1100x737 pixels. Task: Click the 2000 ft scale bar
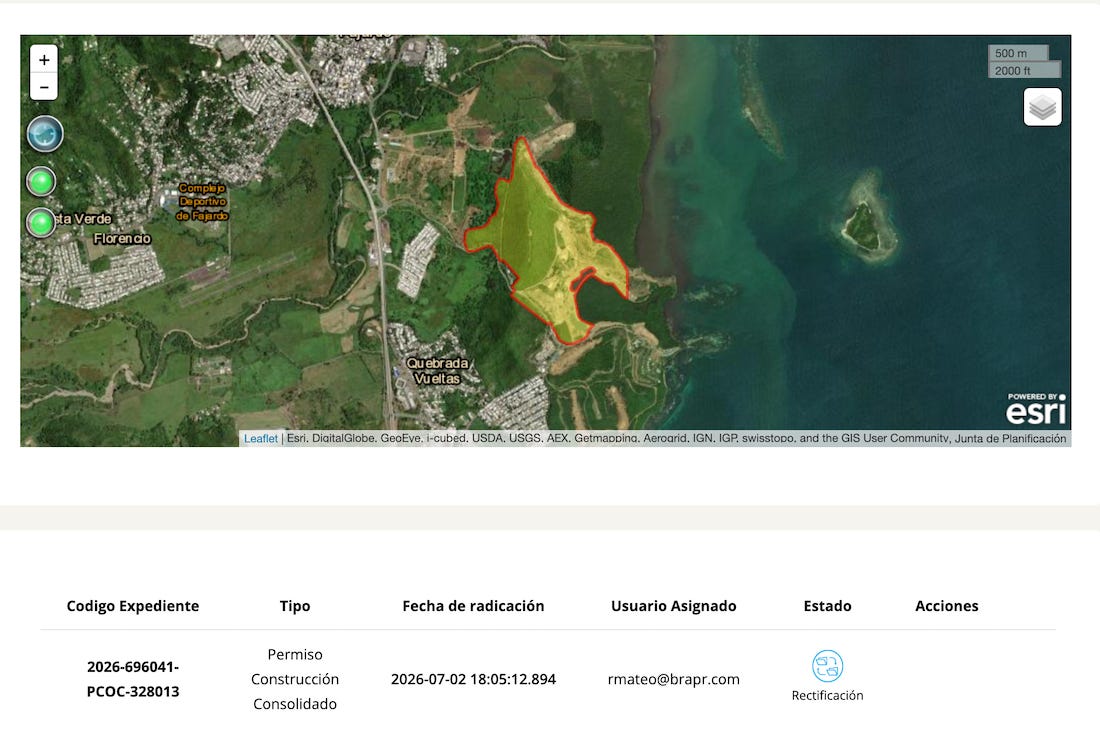pyautogui.click(x=1025, y=70)
